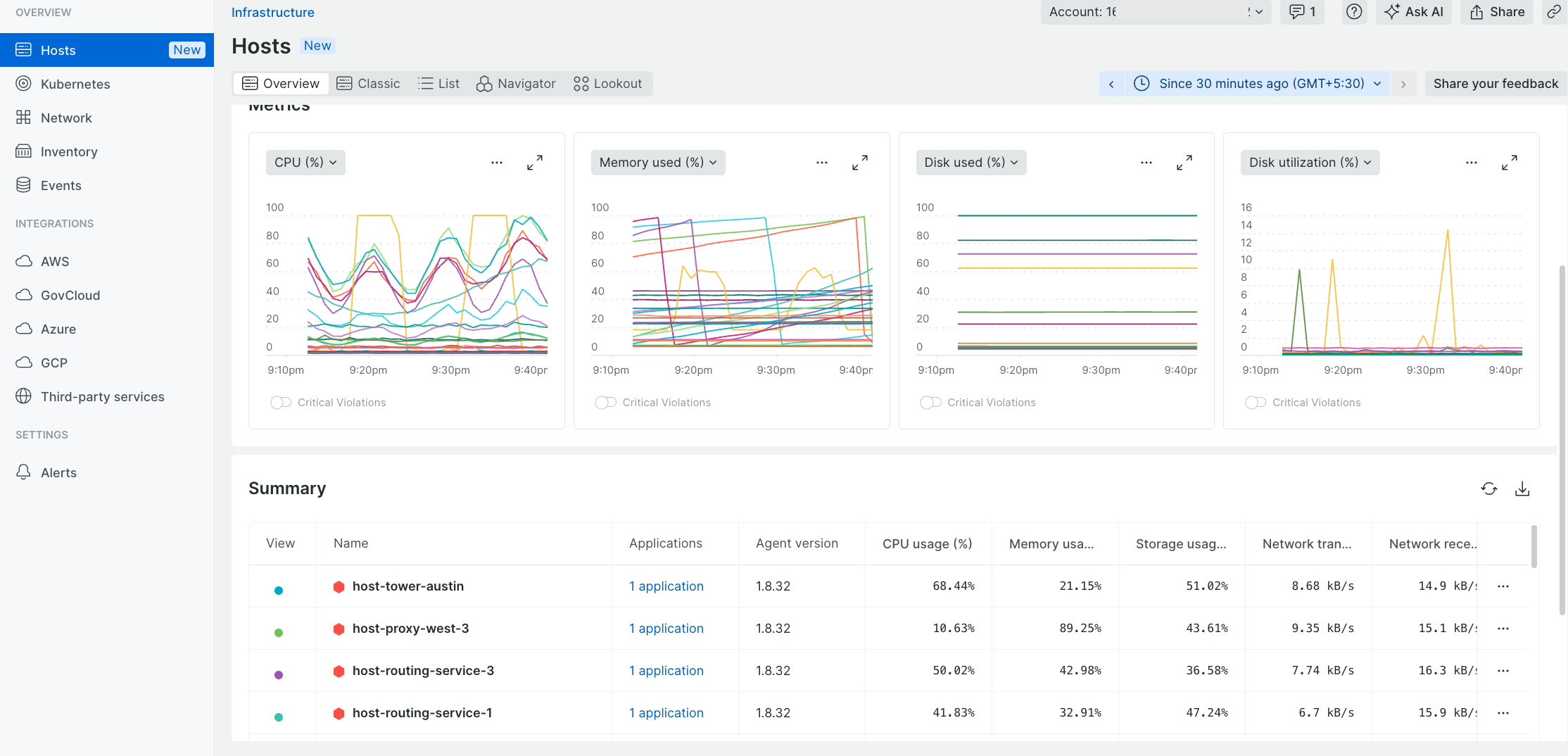Click the Infrastructure breadcrumb link
The image size is (1568, 756).
coord(272,12)
